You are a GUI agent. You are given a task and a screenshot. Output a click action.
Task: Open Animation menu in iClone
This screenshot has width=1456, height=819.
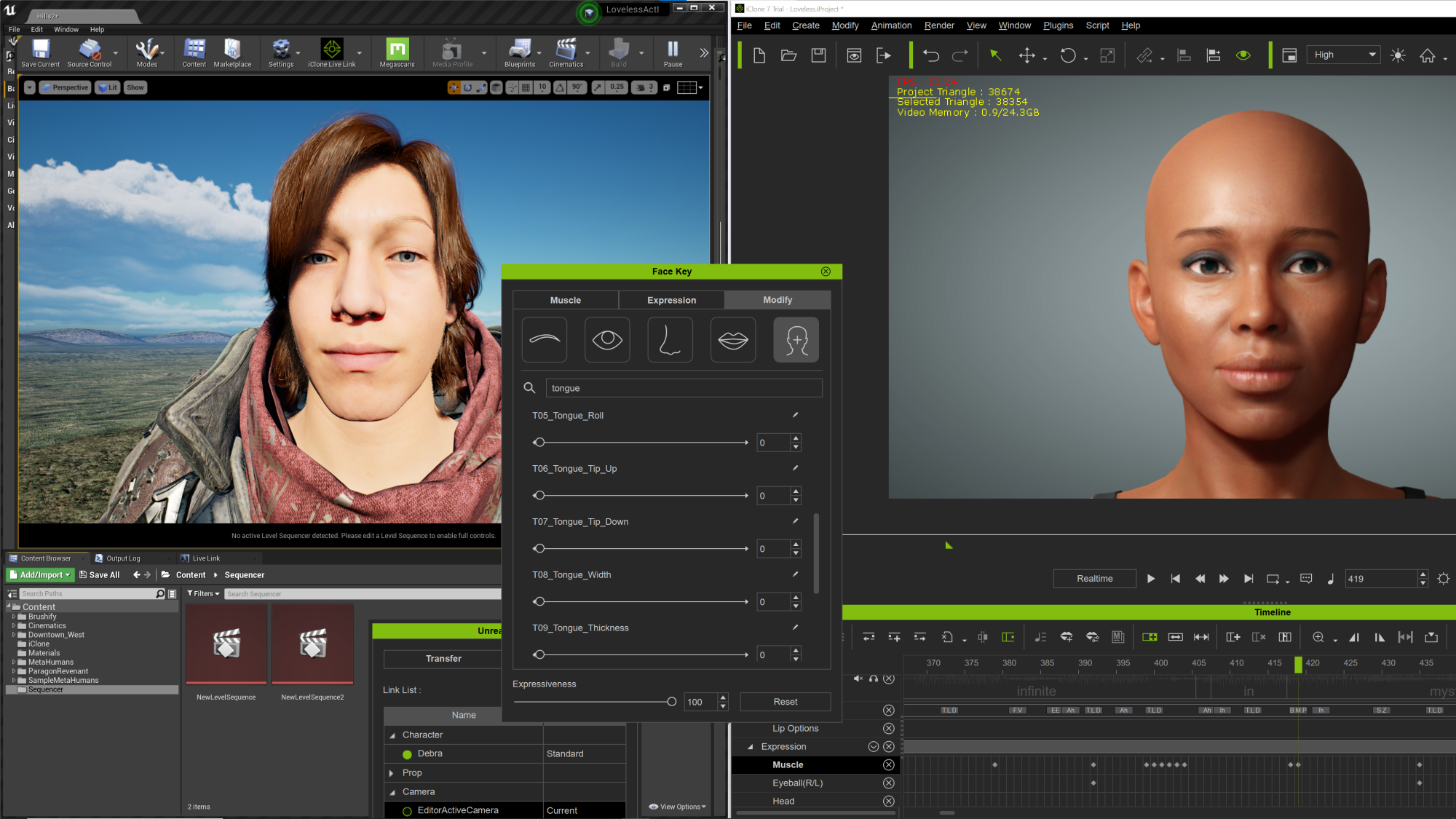891,25
